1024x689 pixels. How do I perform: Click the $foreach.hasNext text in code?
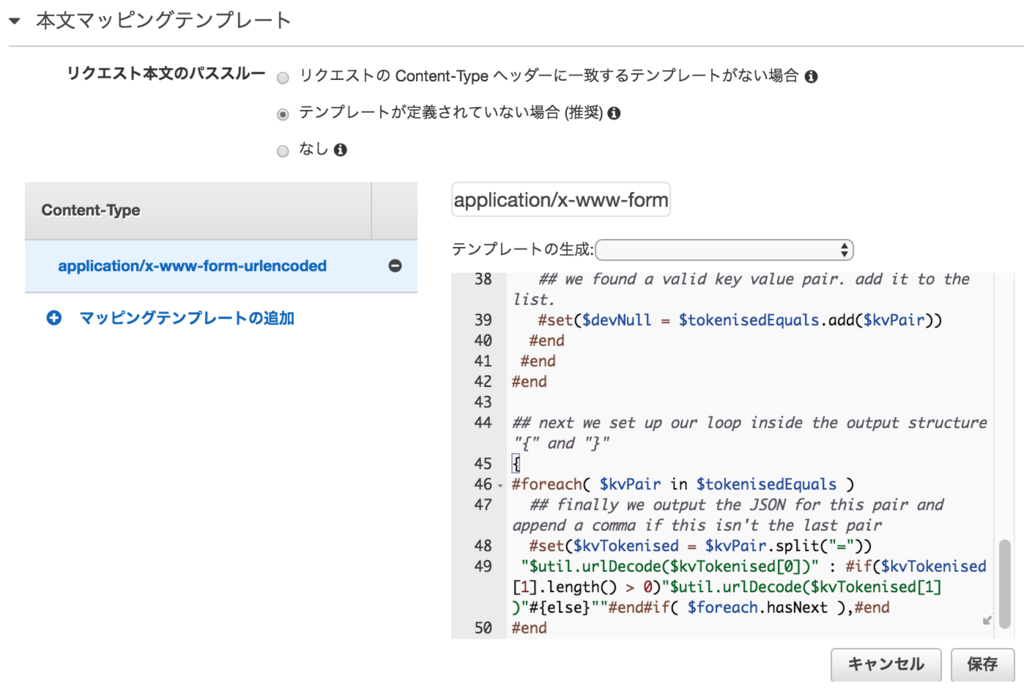[757, 607]
